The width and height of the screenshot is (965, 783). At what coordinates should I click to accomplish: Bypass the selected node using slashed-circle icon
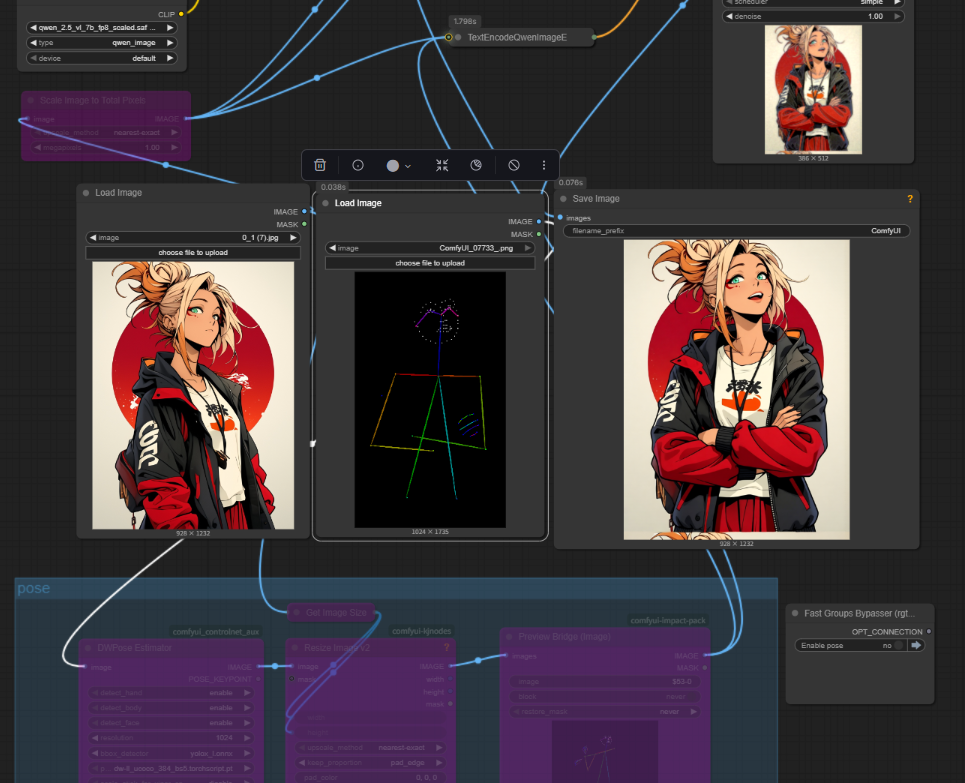point(513,165)
